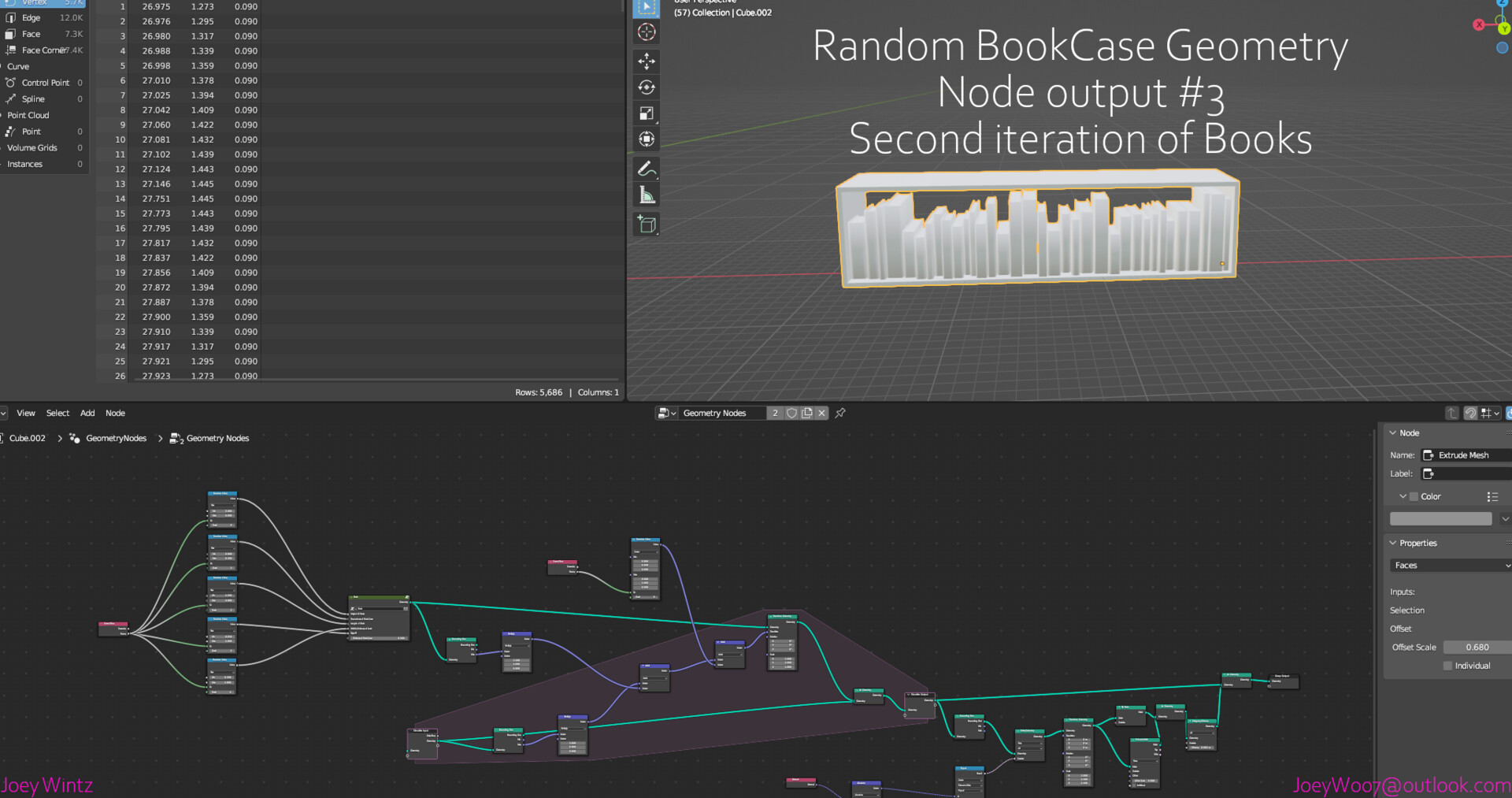
Task: Choose the Scale tool
Action: pyautogui.click(x=647, y=113)
